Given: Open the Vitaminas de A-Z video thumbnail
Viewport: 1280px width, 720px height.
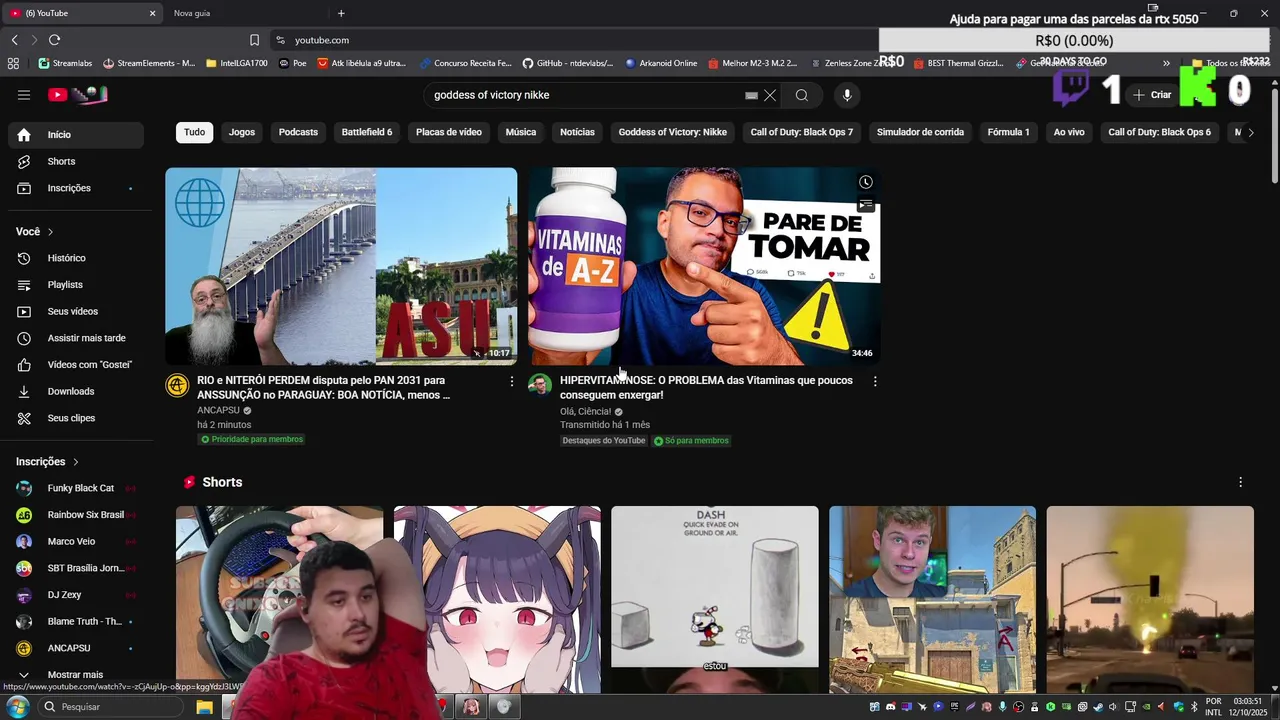Looking at the screenshot, I should tap(704, 266).
